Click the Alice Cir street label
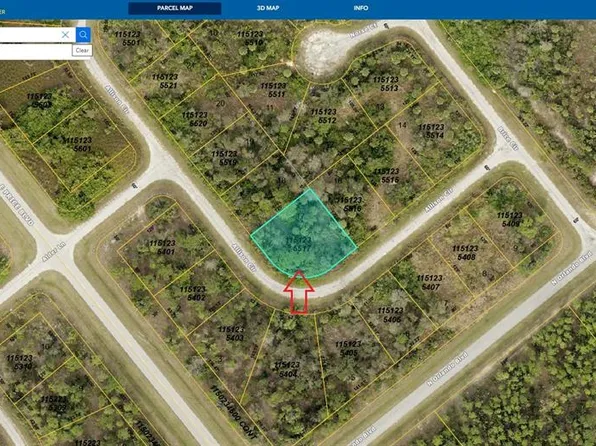Screen dimensions: 596x446 [507, 138]
